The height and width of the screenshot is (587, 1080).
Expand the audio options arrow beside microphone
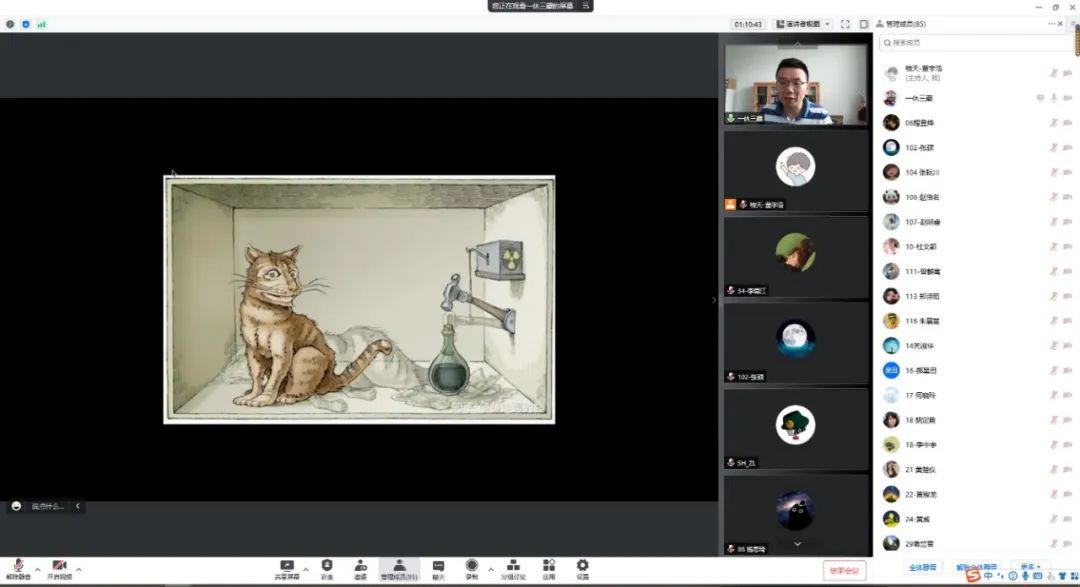37,569
